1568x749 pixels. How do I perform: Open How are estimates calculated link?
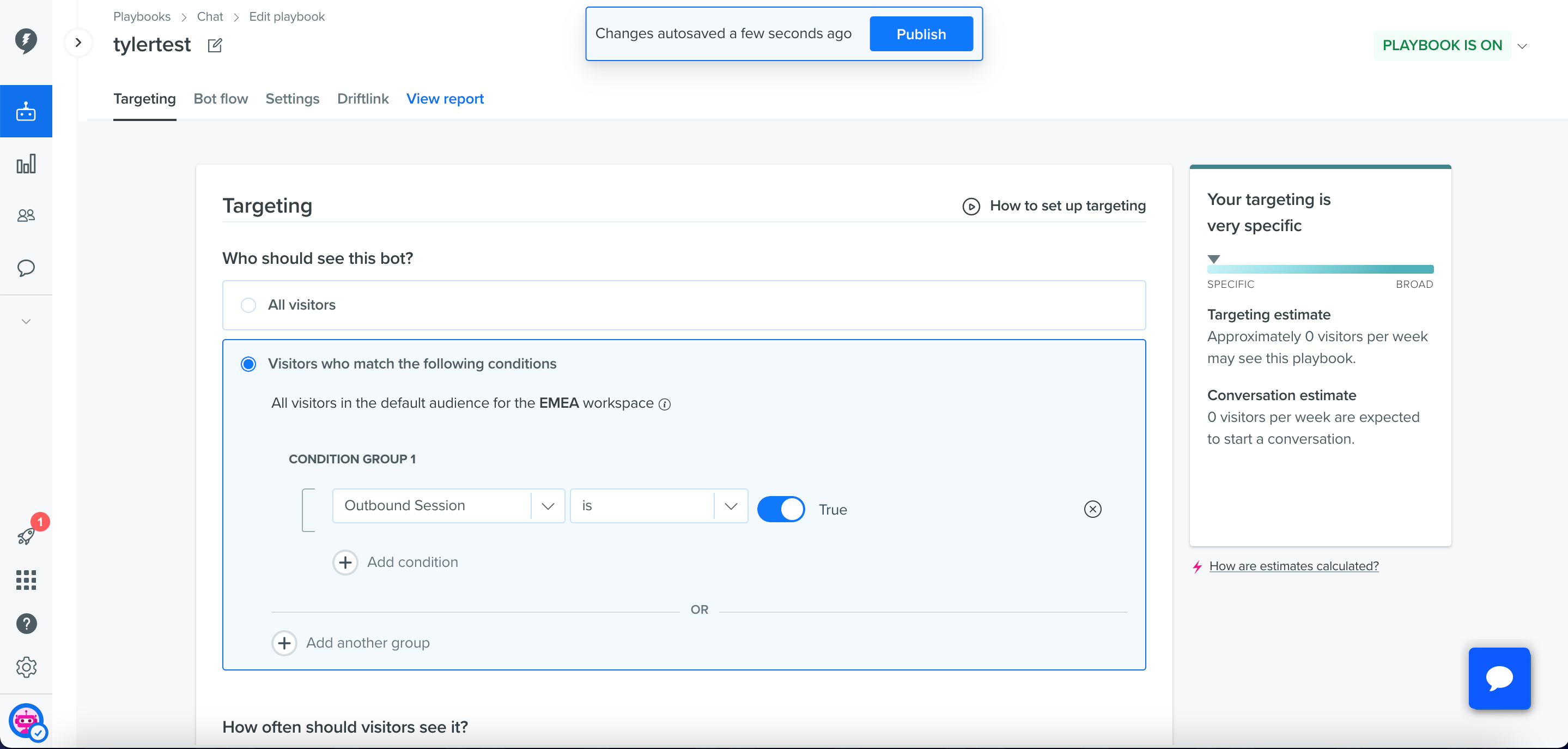[x=1293, y=566]
